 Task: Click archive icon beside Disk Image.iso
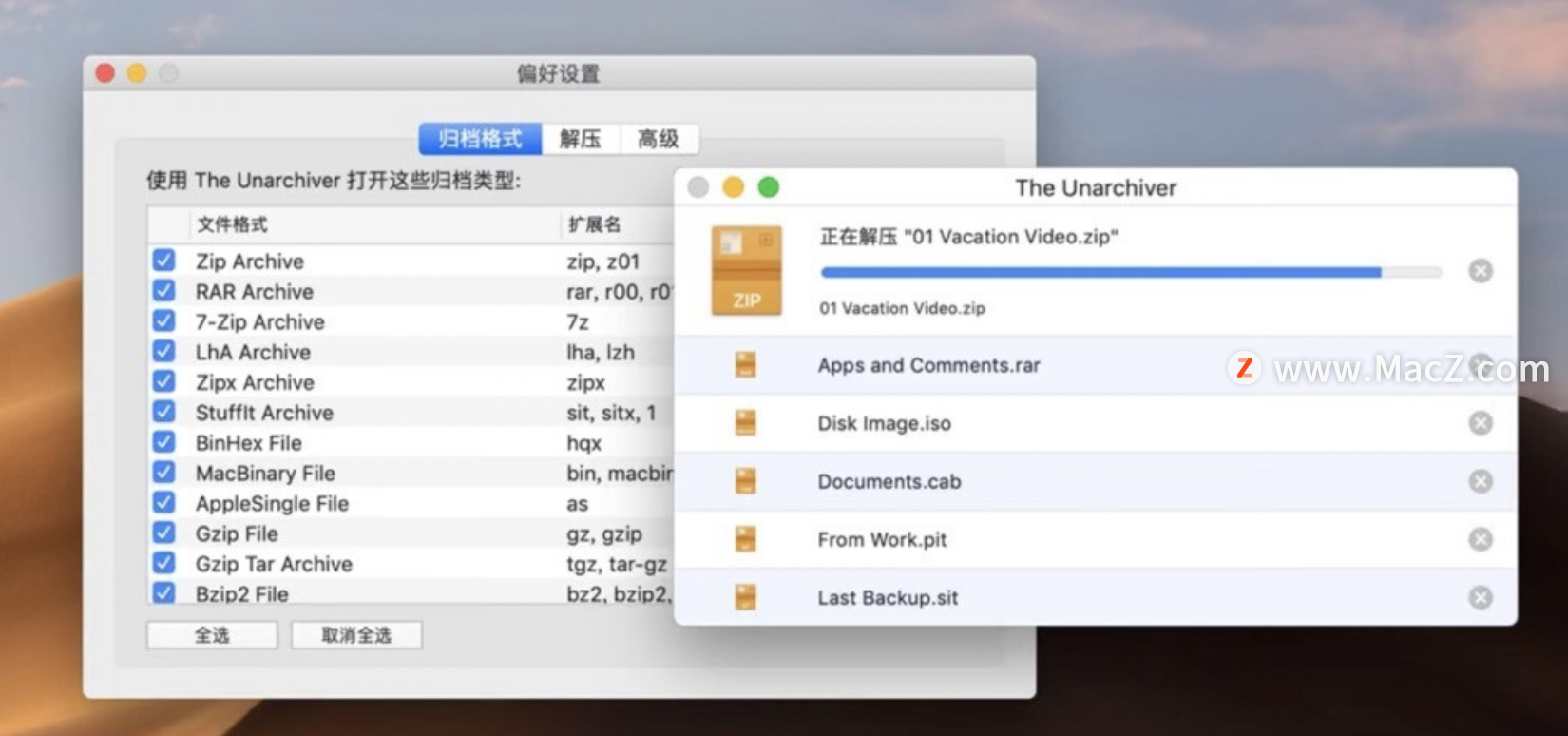(746, 422)
